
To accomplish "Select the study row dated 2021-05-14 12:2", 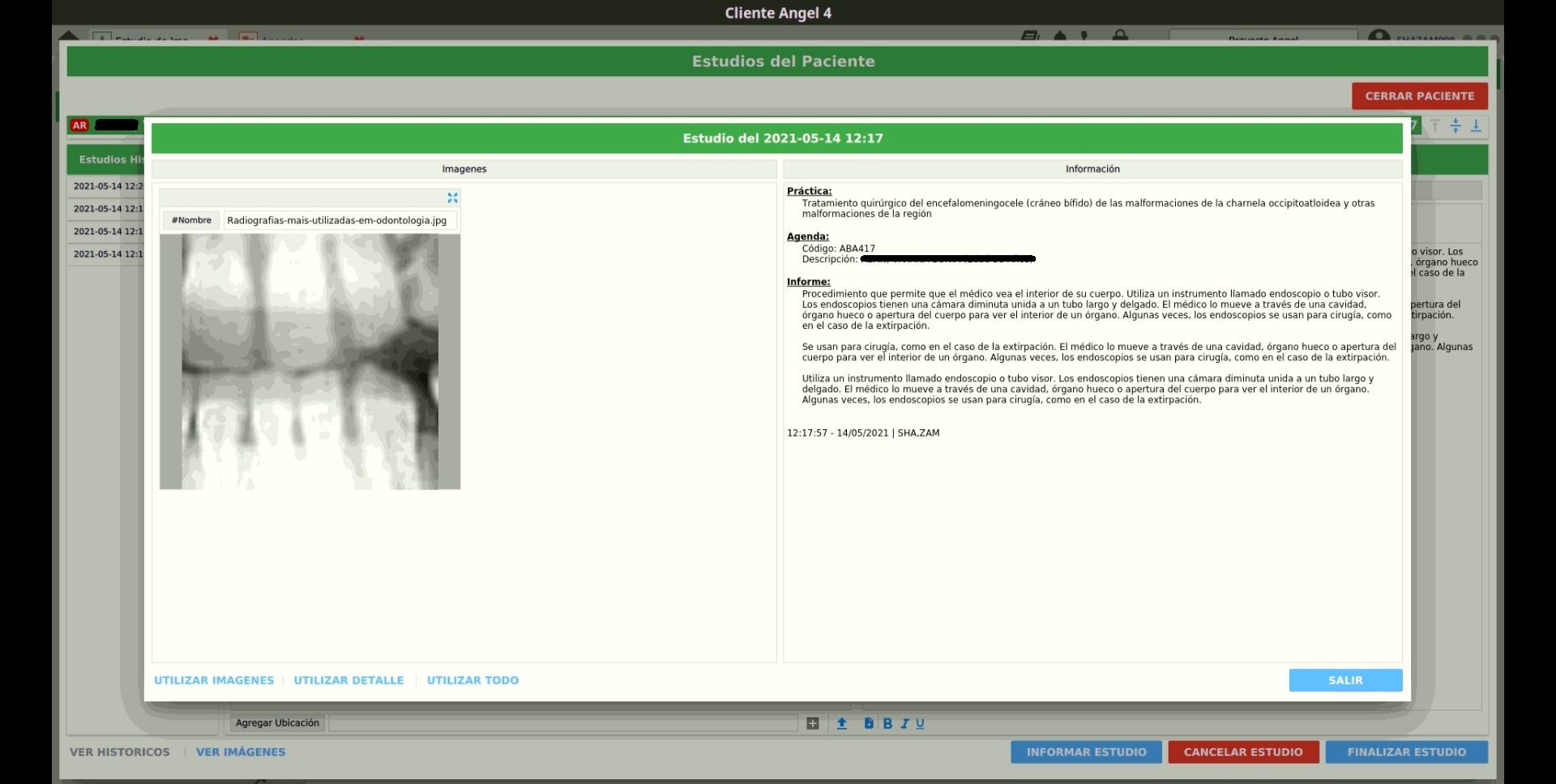I will coord(107,186).
